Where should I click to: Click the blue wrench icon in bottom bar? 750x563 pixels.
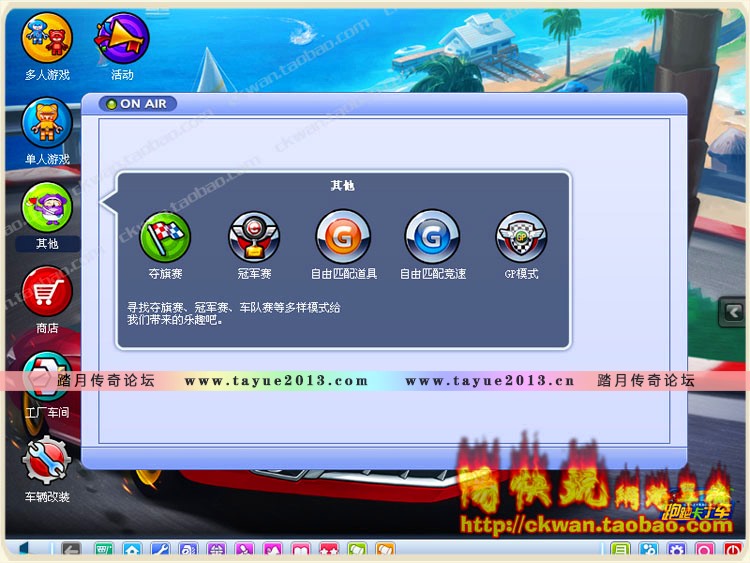pos(160,550)
